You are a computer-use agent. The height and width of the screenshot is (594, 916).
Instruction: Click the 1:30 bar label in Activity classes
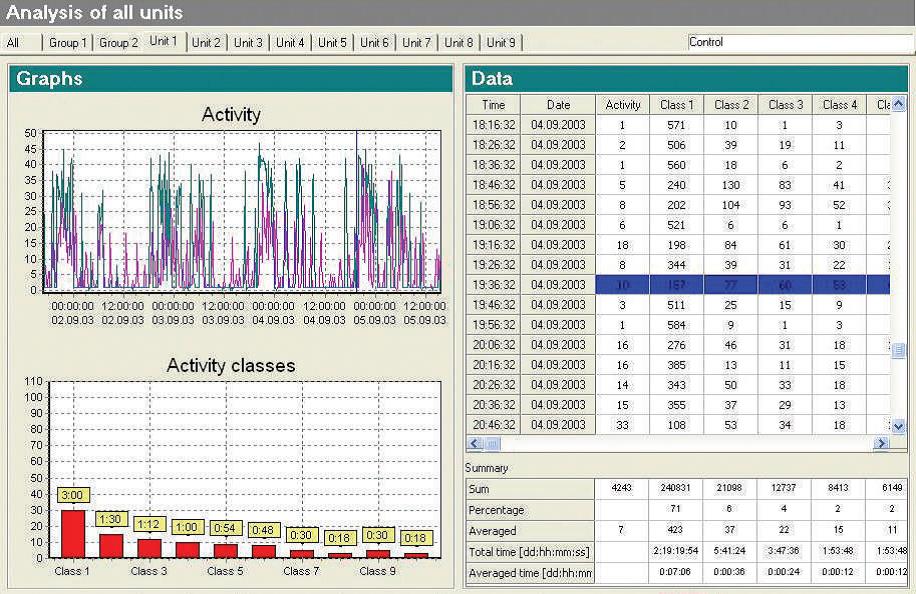click(x=110, y=519)
